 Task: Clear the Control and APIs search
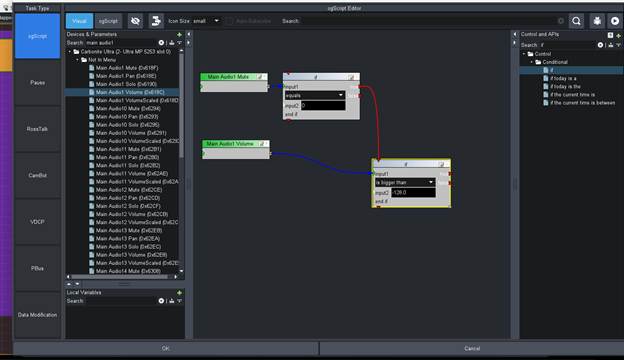[x=600, y=45]
